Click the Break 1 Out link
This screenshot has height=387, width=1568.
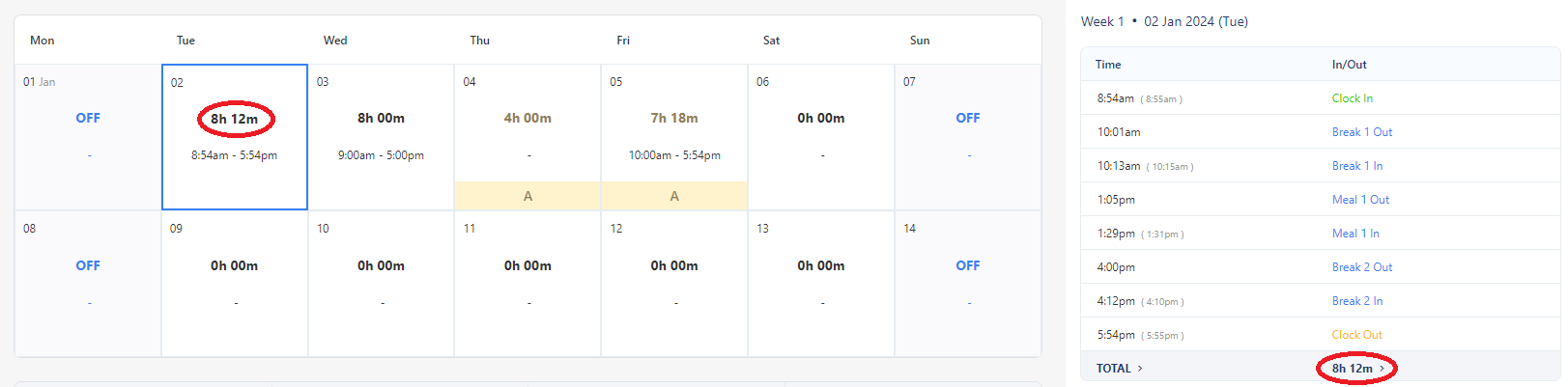pyautogui.click(x=1361, y=132)
